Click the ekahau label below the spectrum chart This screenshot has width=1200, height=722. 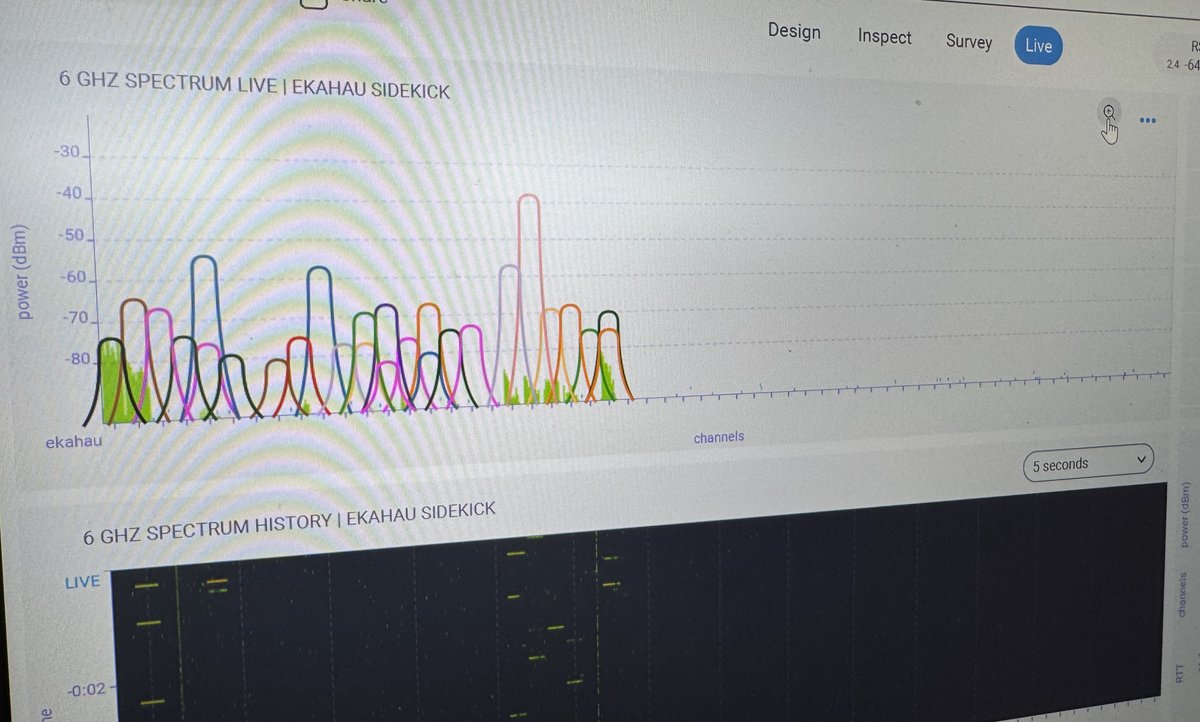[x=73, y=438]
